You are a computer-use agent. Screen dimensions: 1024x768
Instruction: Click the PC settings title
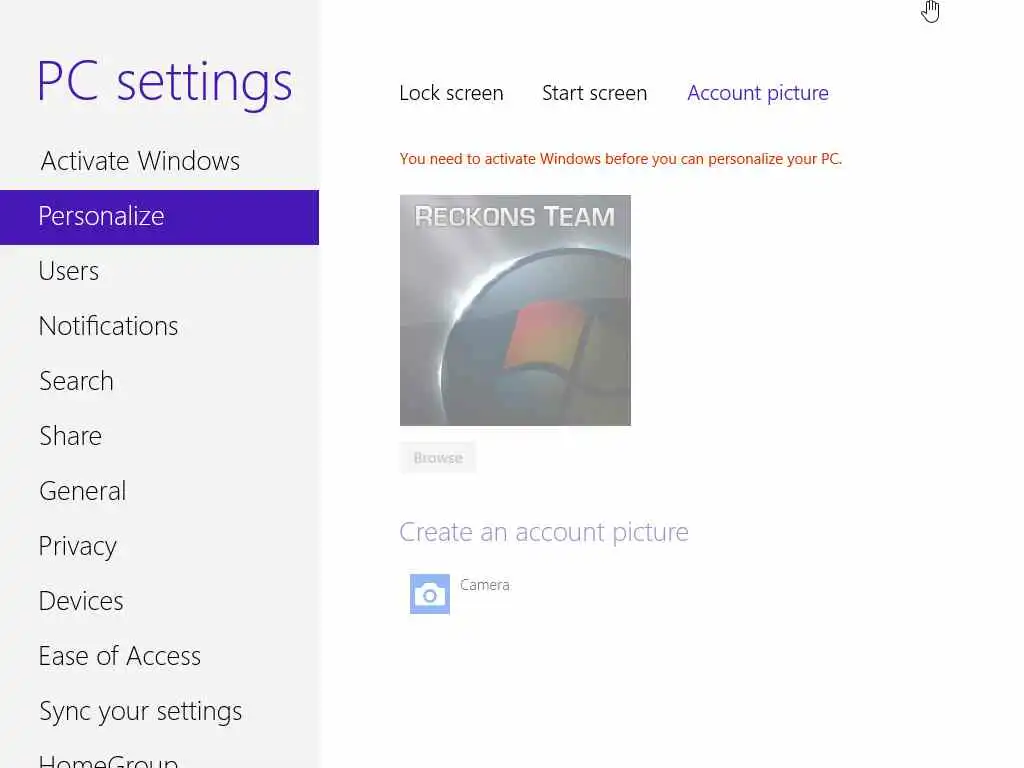pyautogui.click(x=164, y=82)
